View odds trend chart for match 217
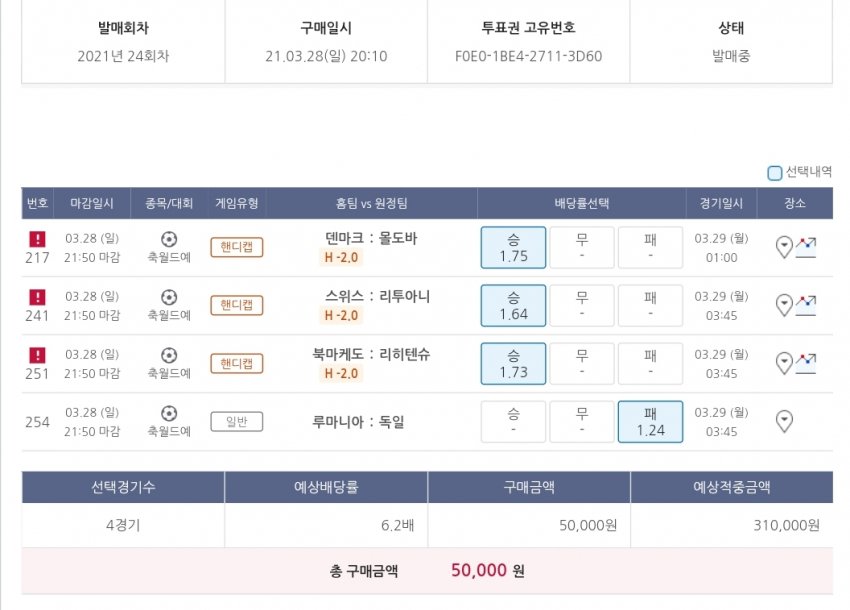 (x=806, y=245)
